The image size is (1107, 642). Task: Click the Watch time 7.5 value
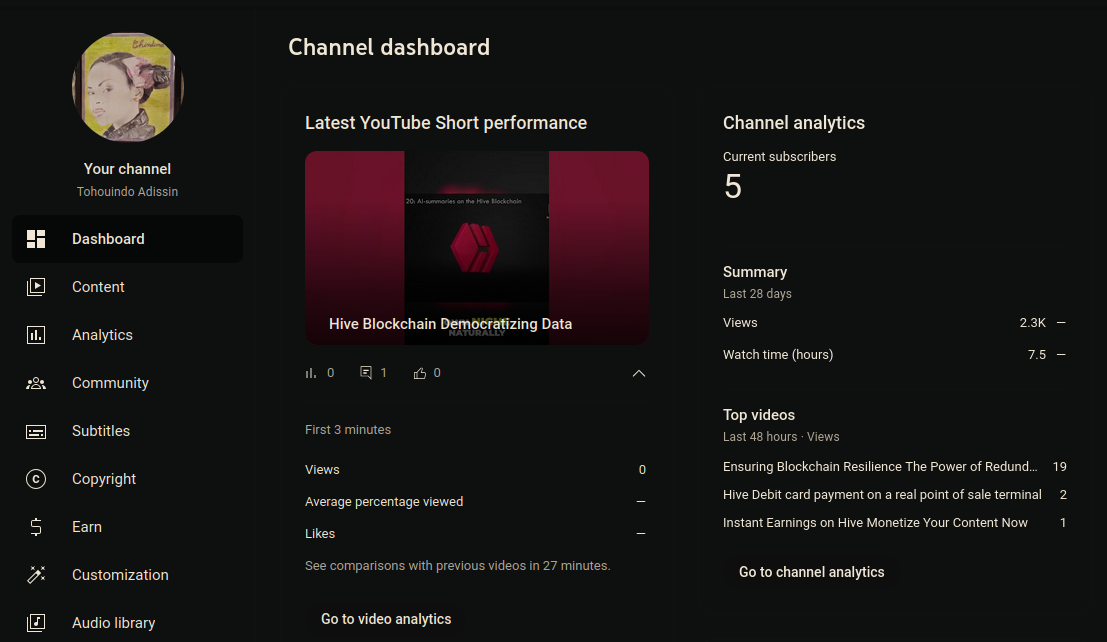tap(1036, 355)
